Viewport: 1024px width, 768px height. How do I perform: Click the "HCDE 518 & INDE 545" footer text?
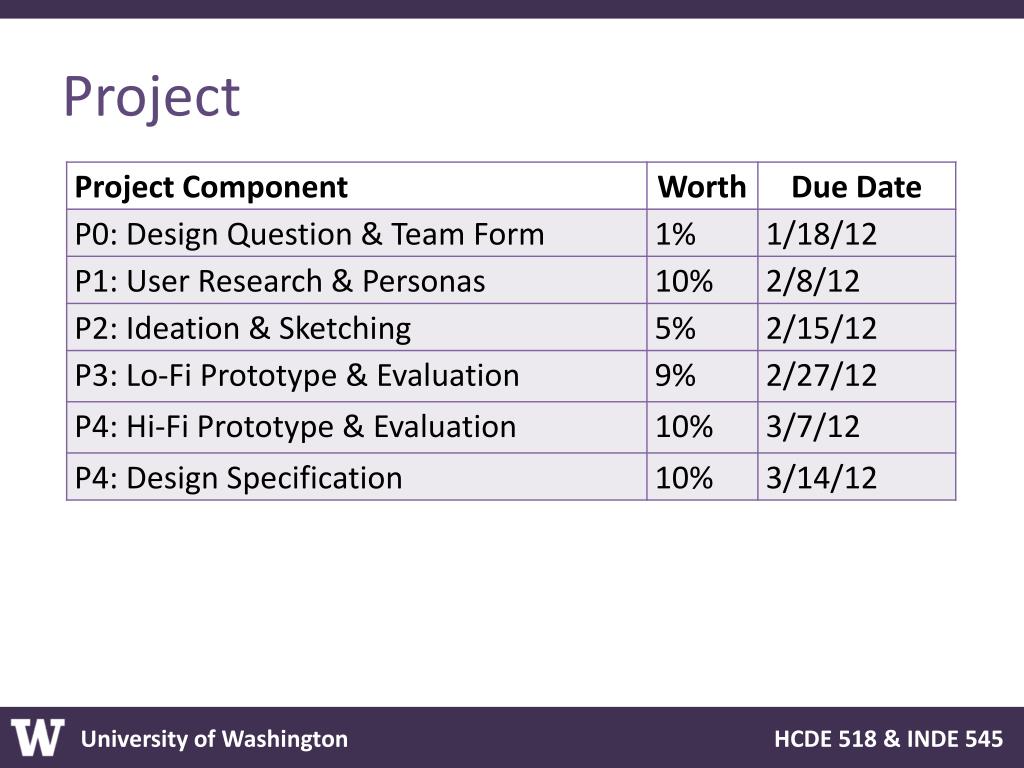[x=888, y=739]
